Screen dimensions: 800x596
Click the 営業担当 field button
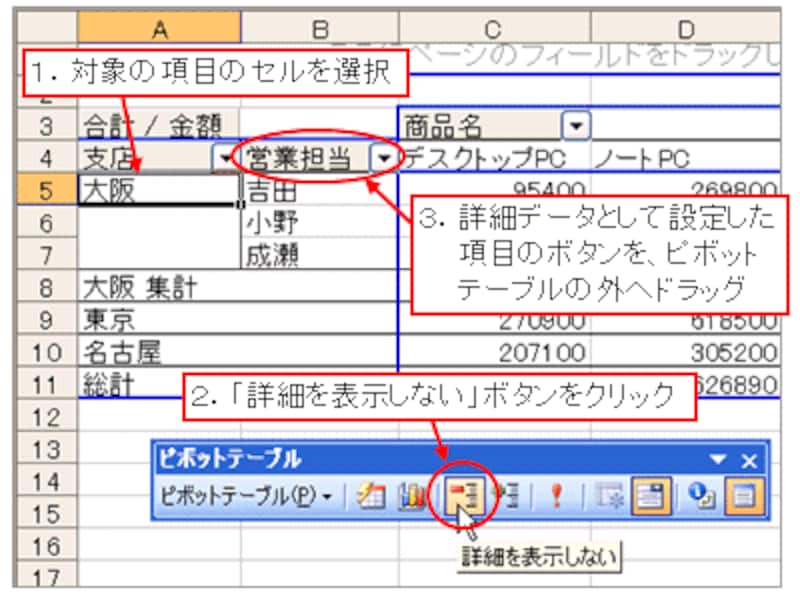pyautogui.click(x=306, y=158)
